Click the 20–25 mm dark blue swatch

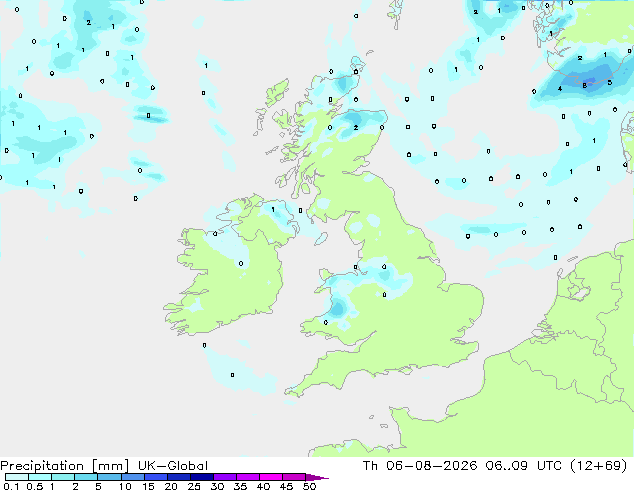[x=179, y=477]
